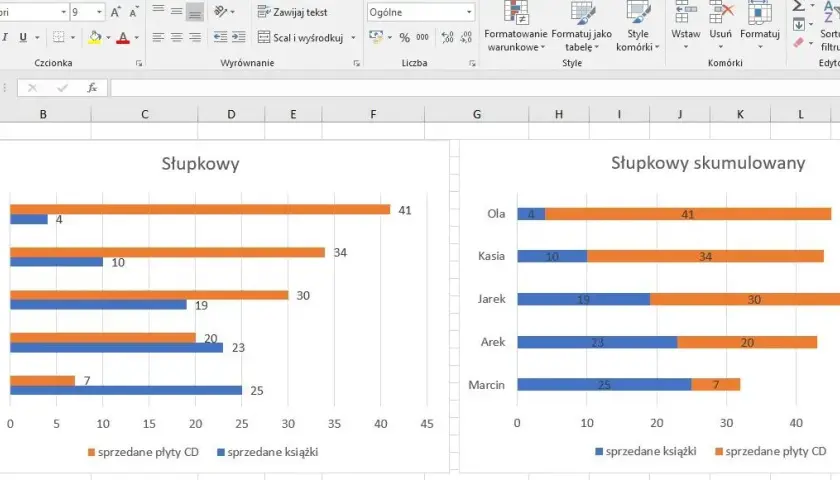Screen dimensions: 840x480
Task: Select column G header
Action: click(x=477, y=114)
